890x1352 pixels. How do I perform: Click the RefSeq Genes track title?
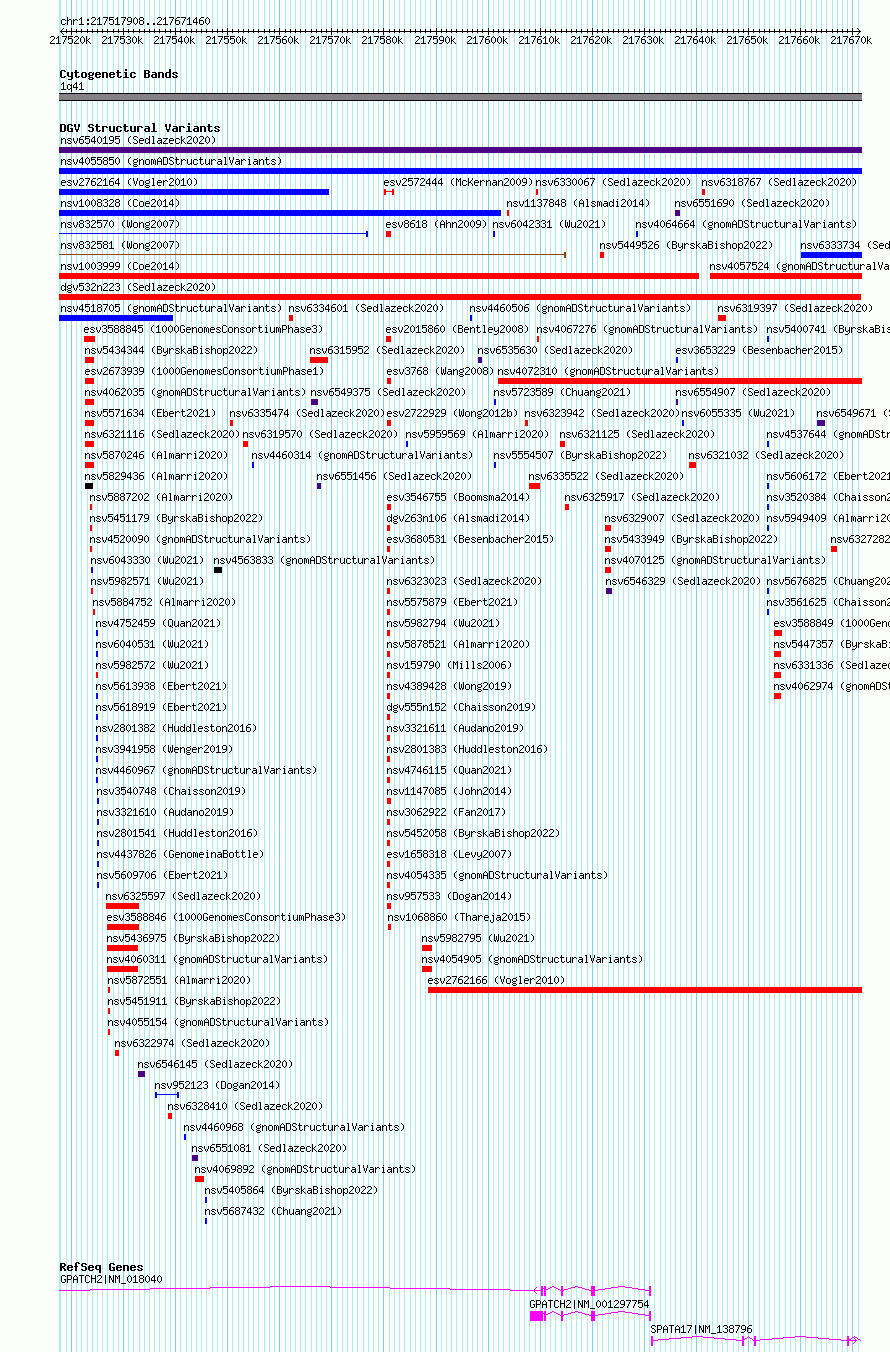click(x=101, y=1267)
